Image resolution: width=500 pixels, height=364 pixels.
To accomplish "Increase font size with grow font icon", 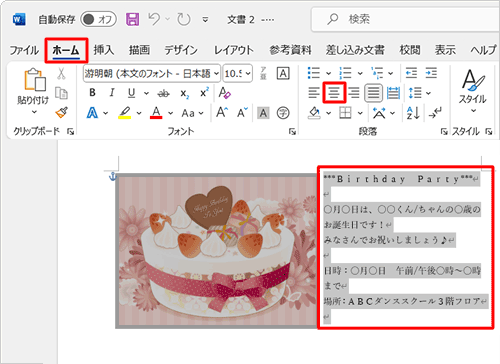I will pos(222,112).
